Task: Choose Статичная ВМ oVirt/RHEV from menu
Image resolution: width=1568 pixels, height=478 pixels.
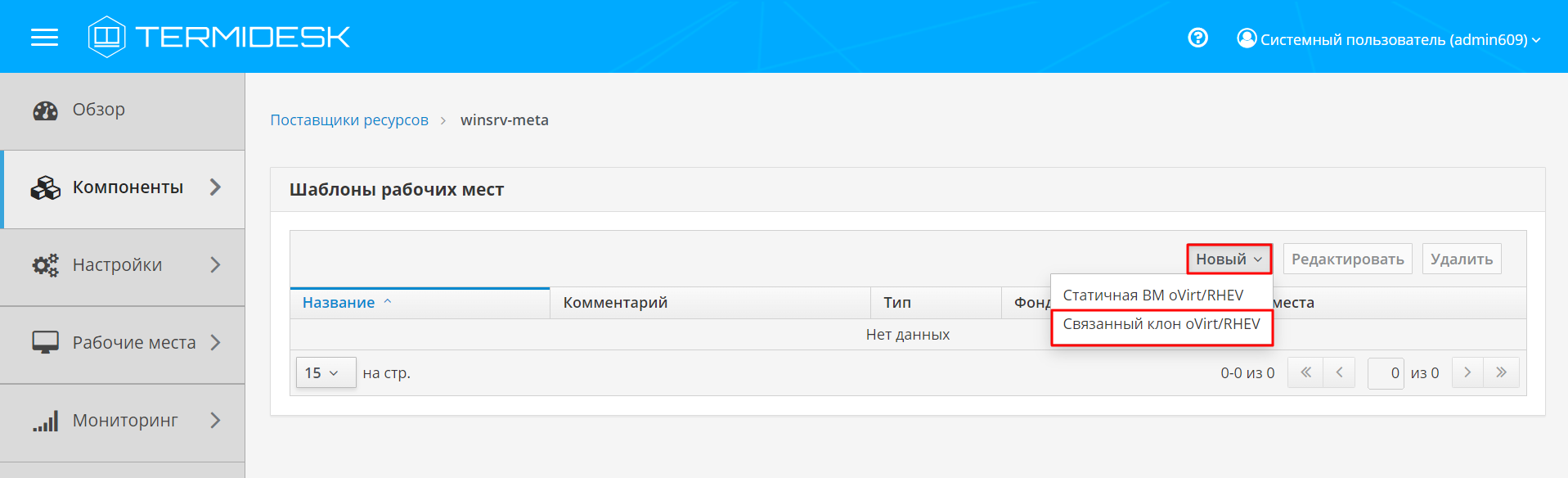Action: [1153, 295]
